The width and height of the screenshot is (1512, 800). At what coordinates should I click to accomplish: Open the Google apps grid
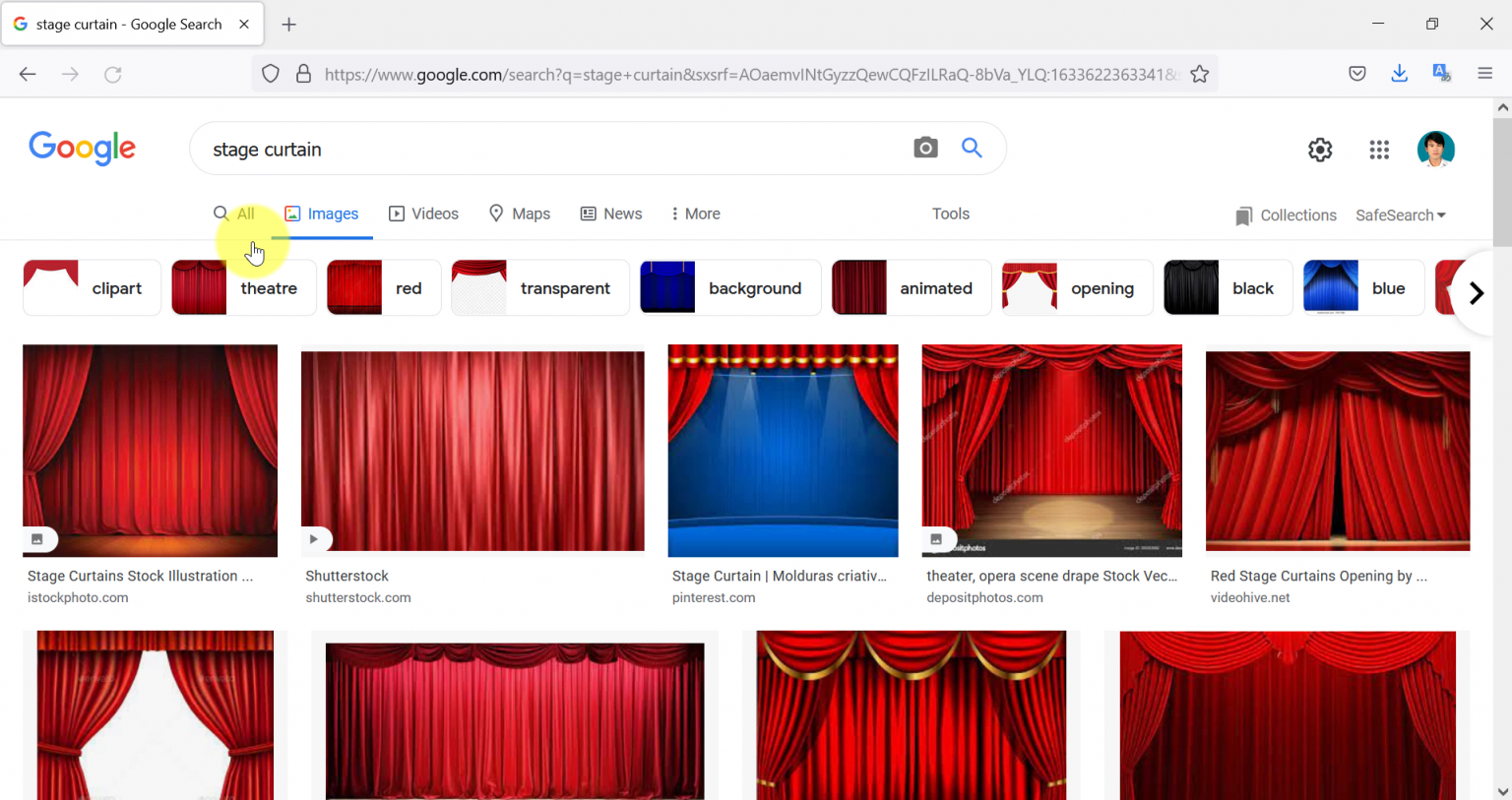tap(1378, 149)
